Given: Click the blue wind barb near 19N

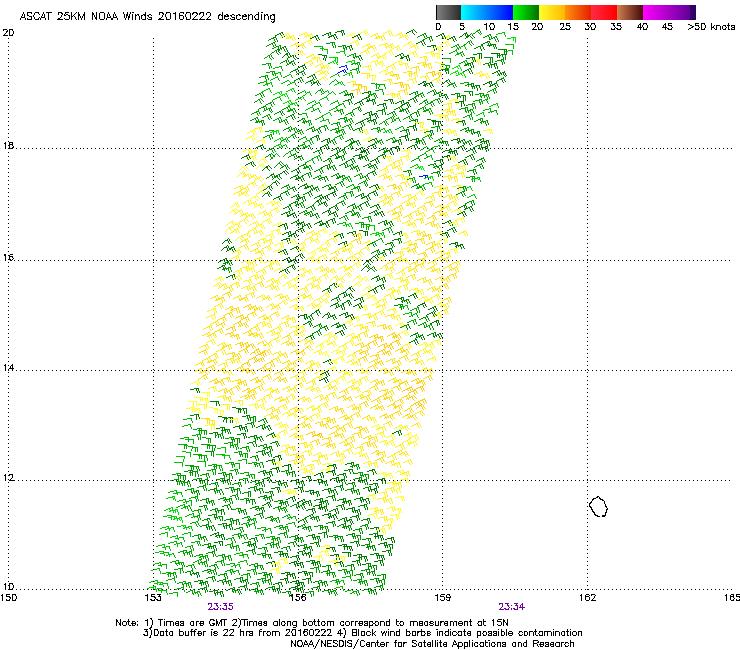Looking at the screenshot, I should coord(343,69).
